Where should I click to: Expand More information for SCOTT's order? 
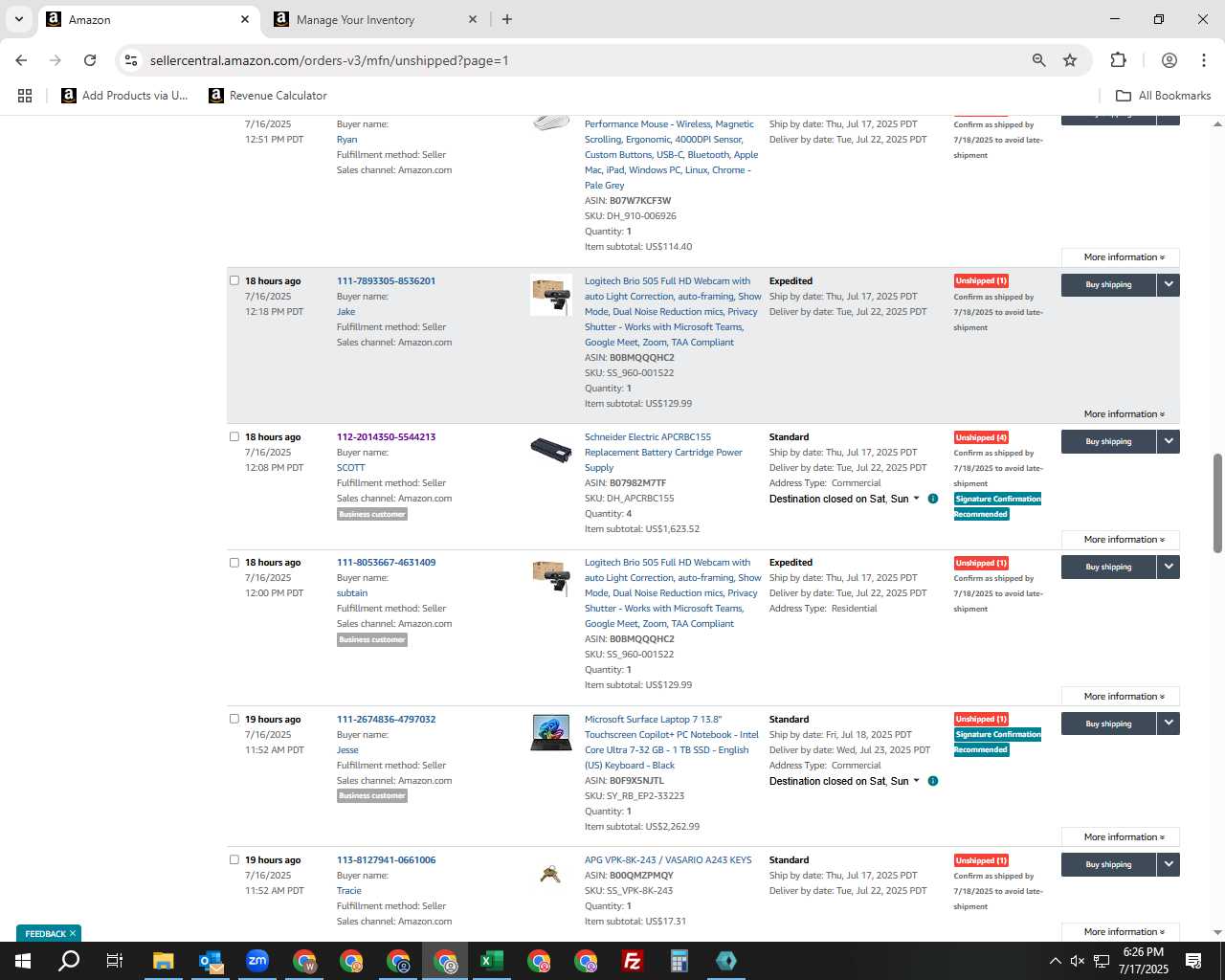click(1121, 540)
